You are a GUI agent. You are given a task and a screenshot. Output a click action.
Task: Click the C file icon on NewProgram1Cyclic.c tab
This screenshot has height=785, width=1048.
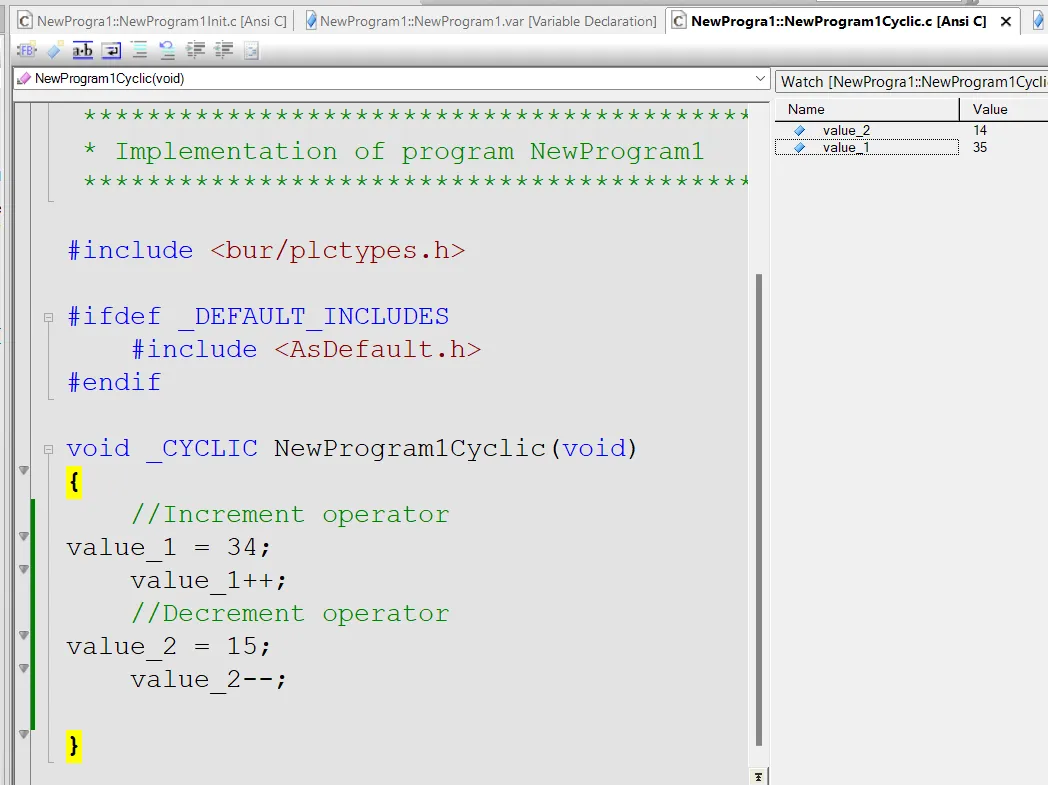678,21
